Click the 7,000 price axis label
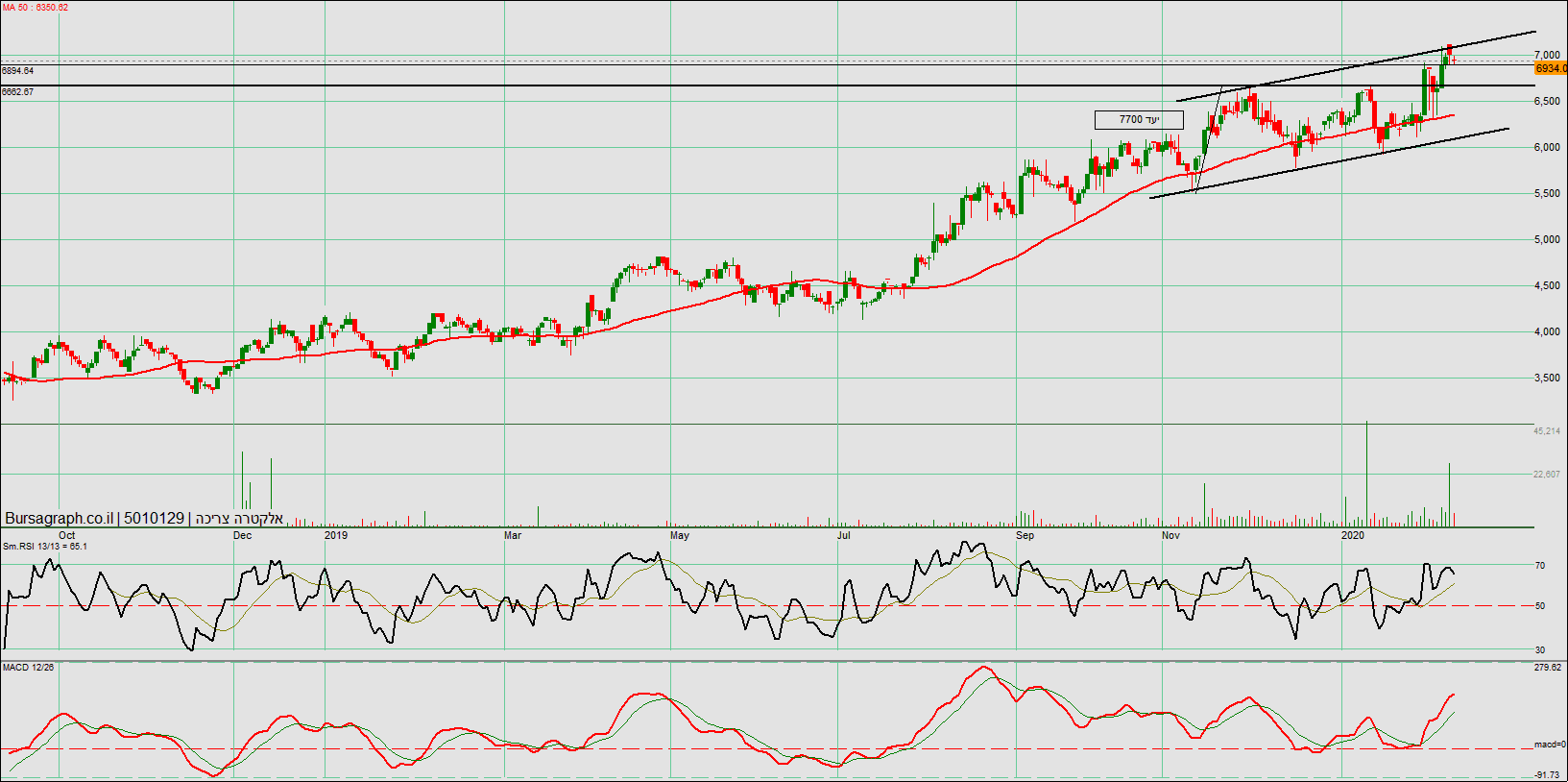Viewport: 1568px width, 782px height. click(1547, 56)
